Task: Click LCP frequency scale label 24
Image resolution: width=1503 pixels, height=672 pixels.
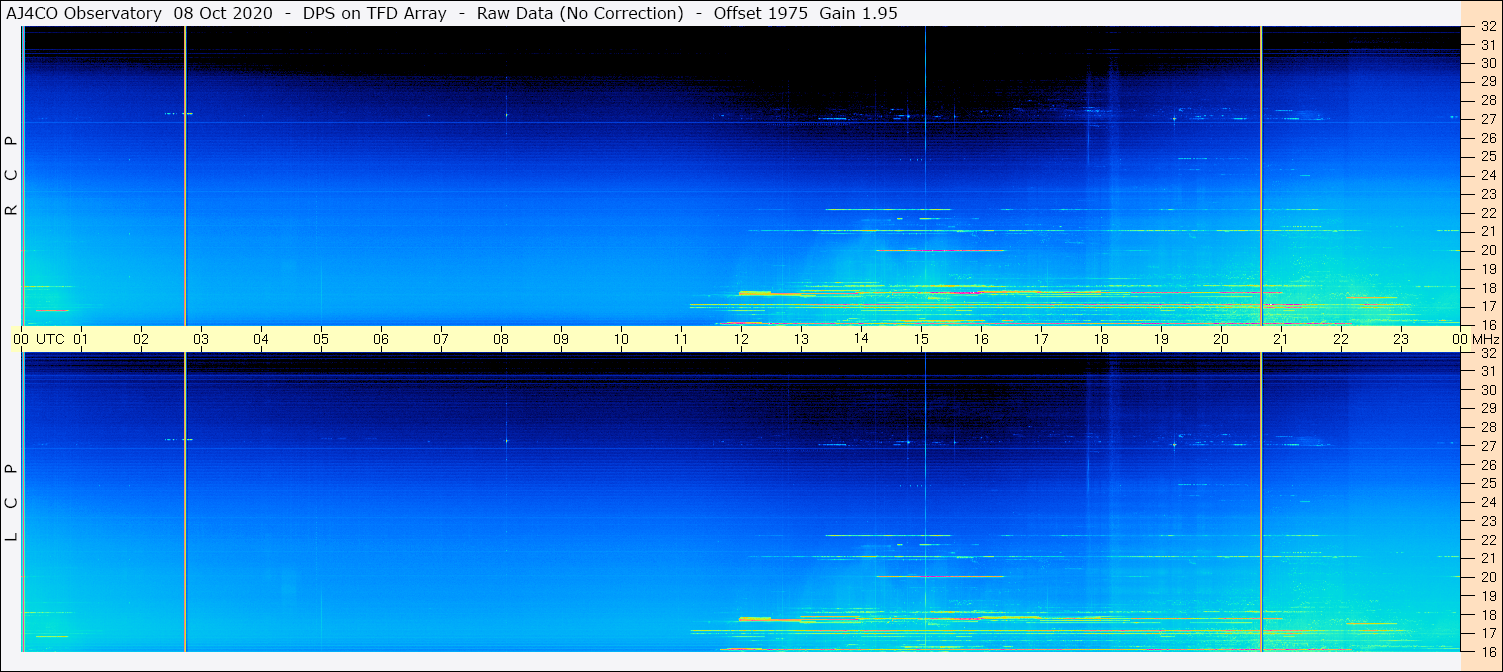Action: [x=1487, y=502]
